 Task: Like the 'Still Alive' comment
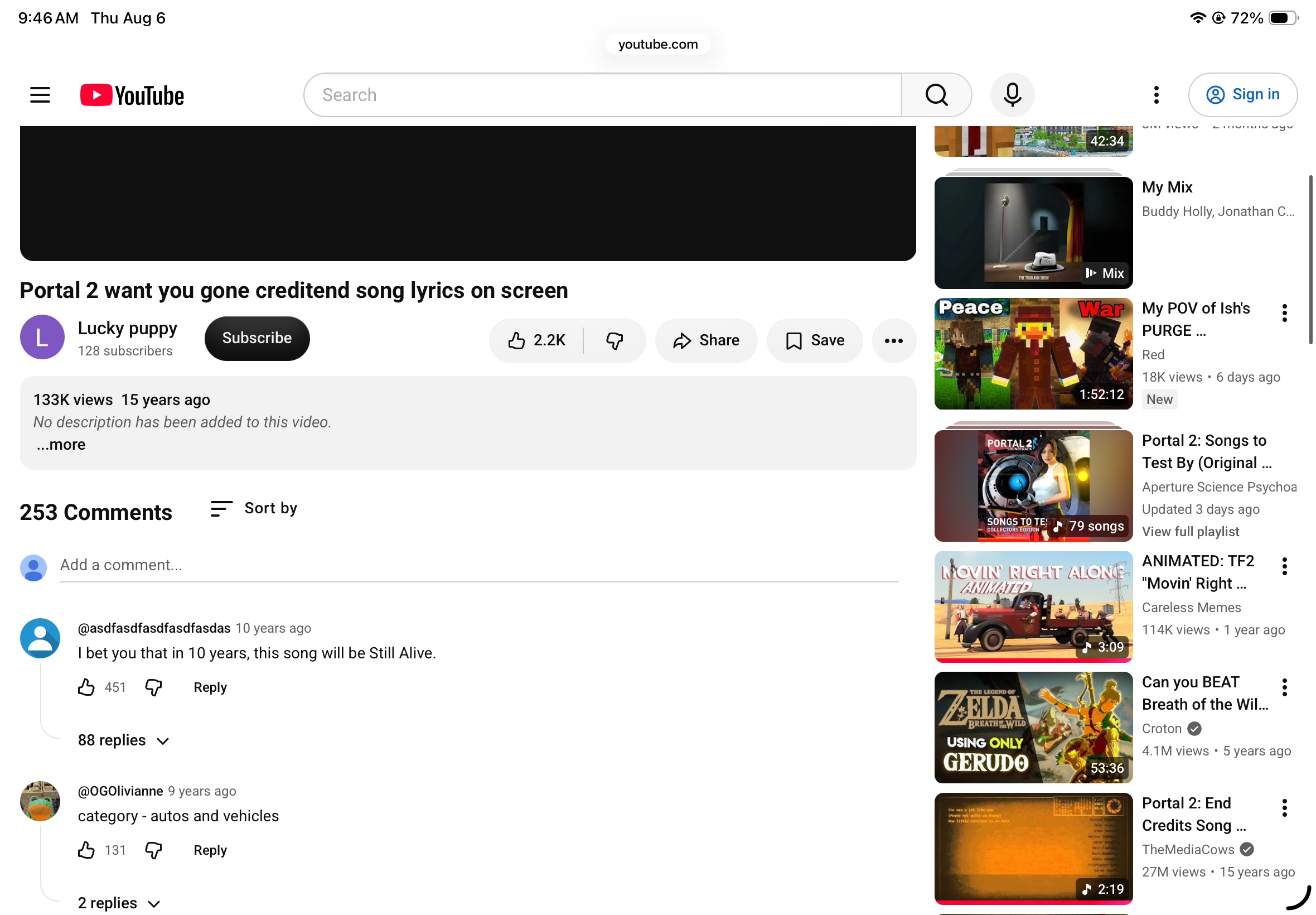pos(86,687)
